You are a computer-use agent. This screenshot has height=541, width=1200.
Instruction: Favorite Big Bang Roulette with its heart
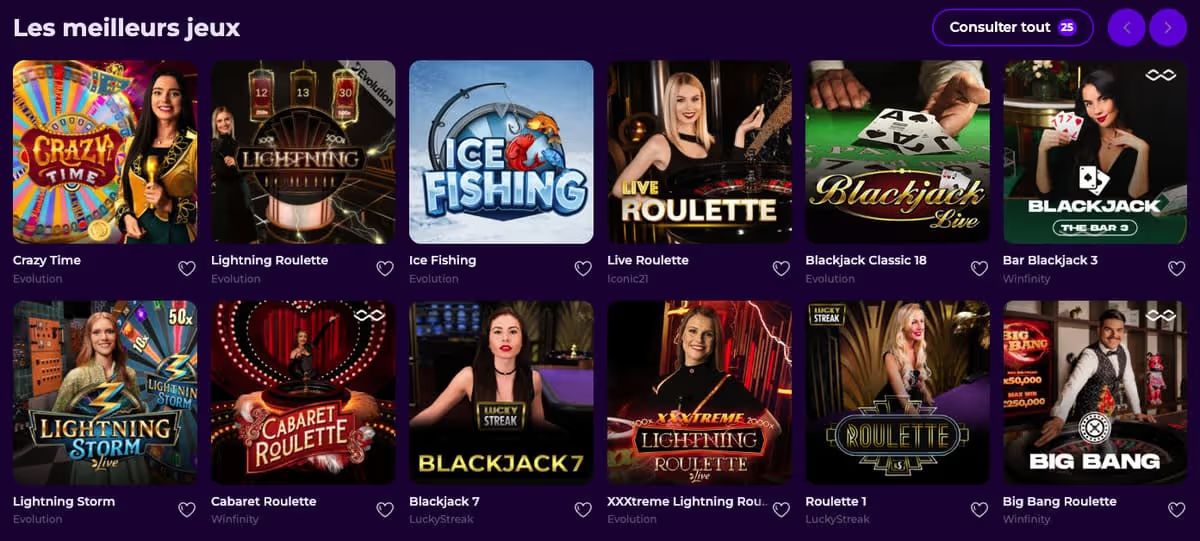(x=1177, y=510)
